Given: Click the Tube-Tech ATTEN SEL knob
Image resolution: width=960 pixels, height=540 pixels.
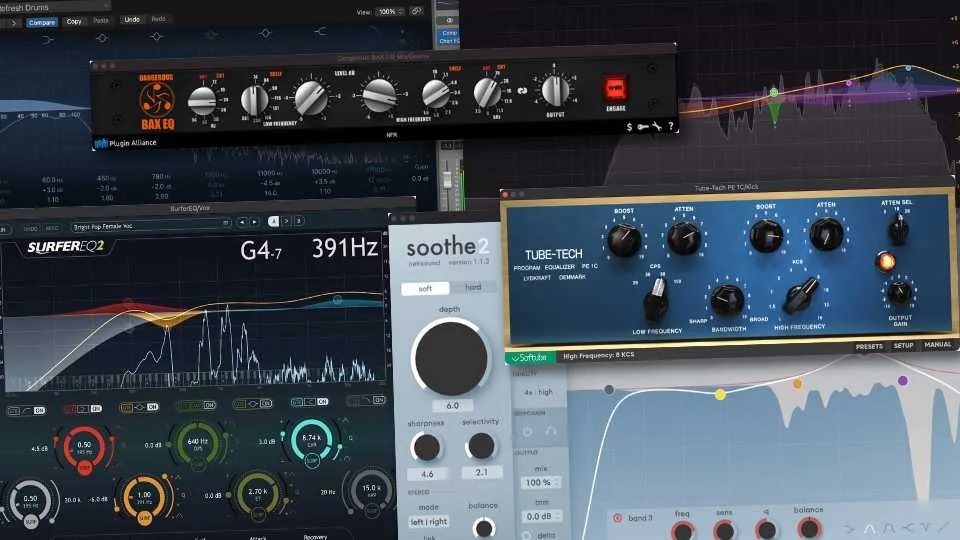Looking at the screenshot, I should (898, 230).
